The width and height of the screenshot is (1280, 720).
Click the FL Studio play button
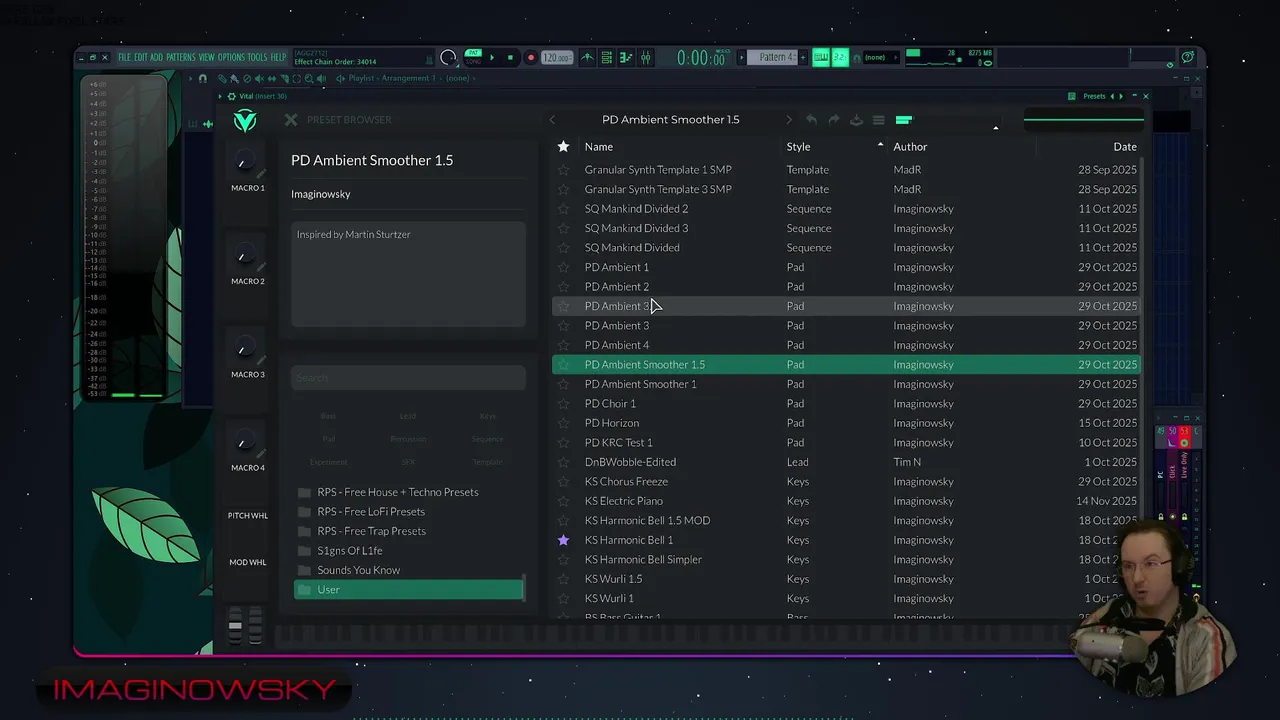492,58
